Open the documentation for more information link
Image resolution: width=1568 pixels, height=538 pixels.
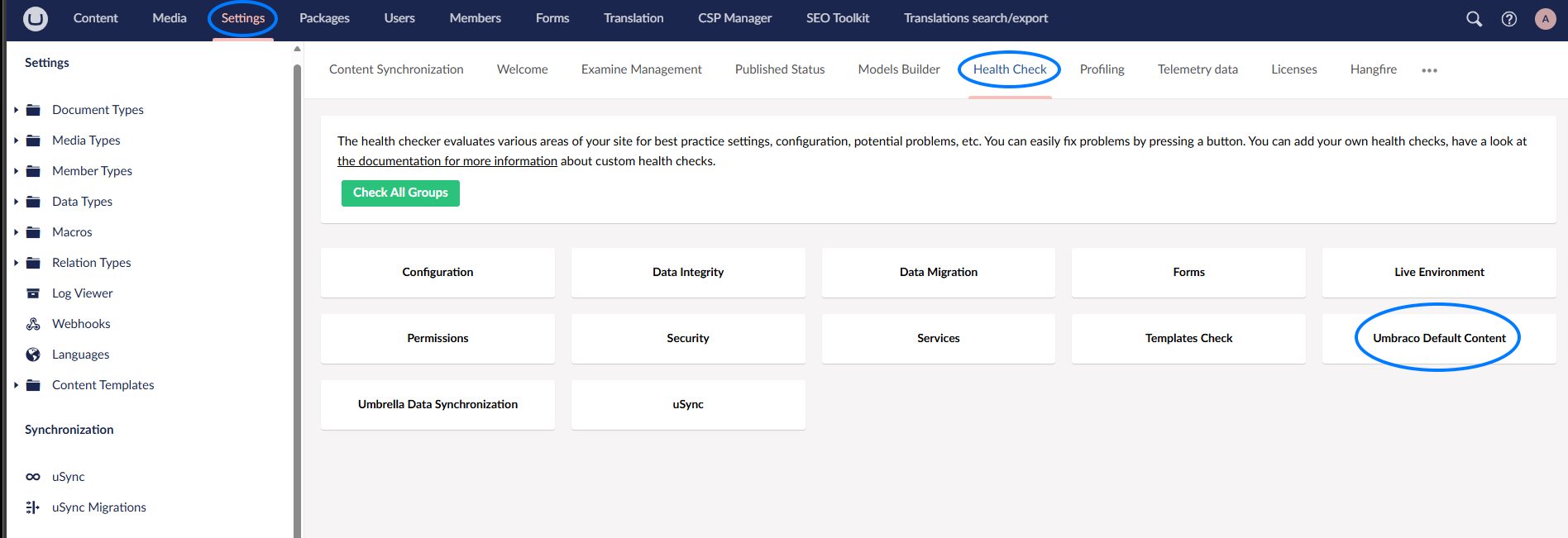pyautogui.click(x=447, y=161)
